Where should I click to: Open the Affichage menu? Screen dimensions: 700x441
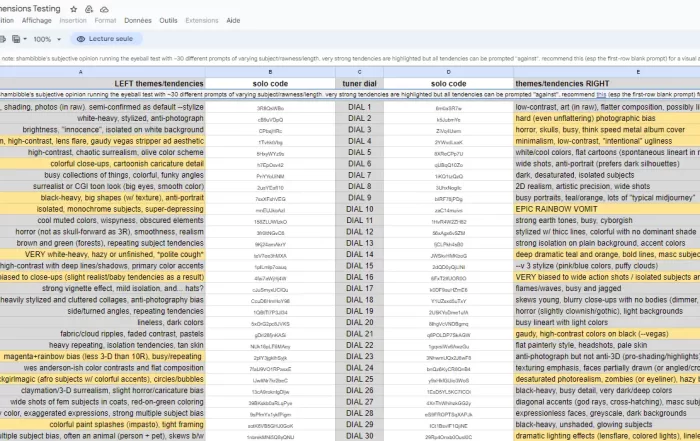point(37,21)
